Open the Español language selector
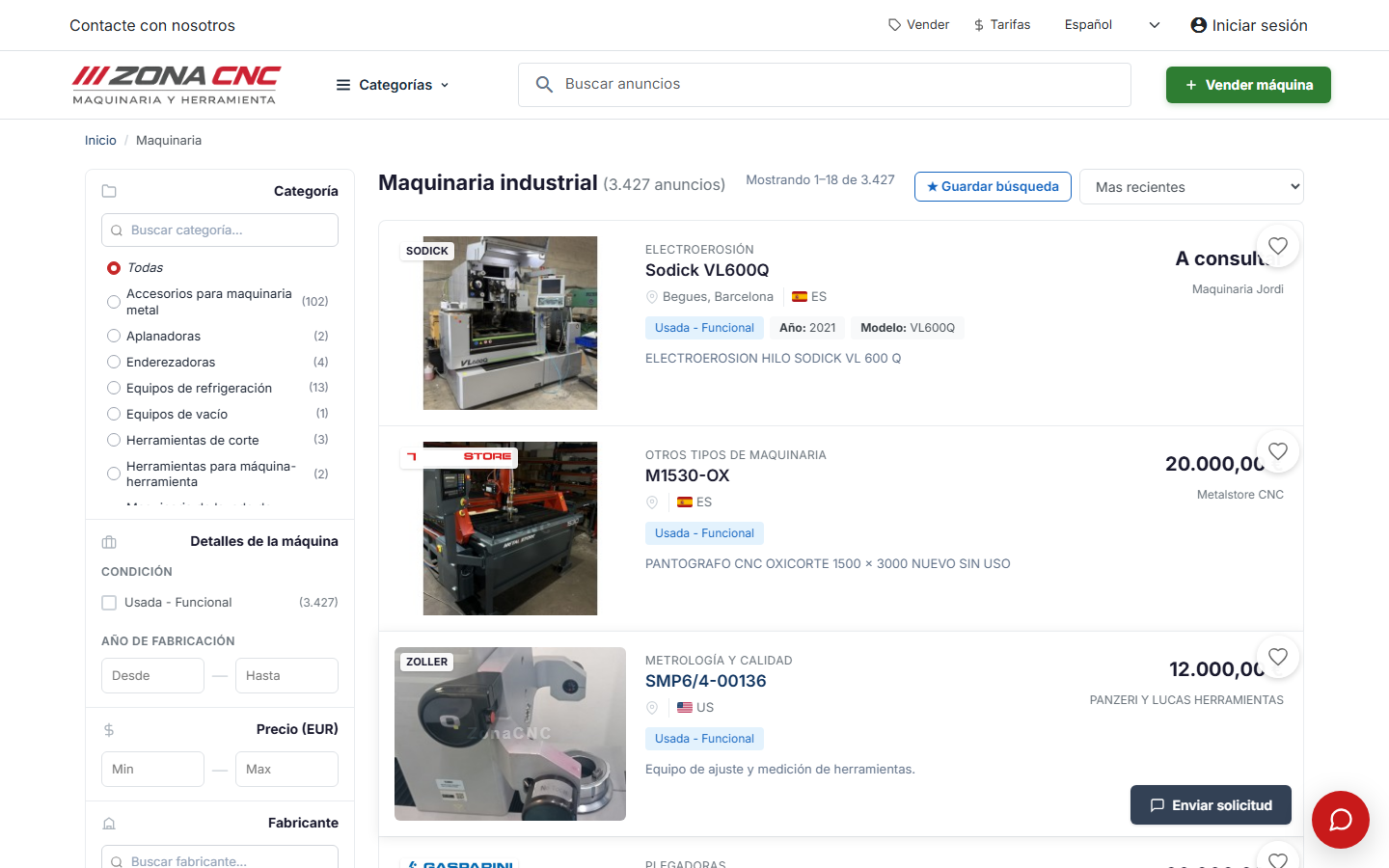This screenshot has height=868, width=1389. pos(1112,25)
